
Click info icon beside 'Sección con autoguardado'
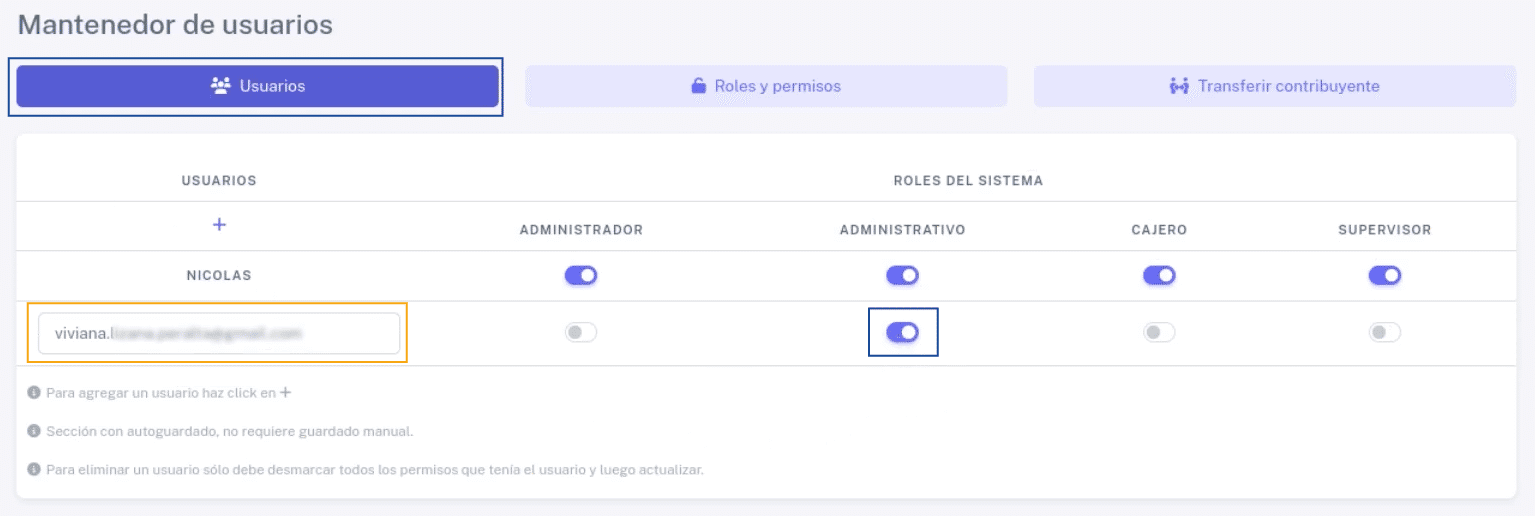click(x=34, y=432)
